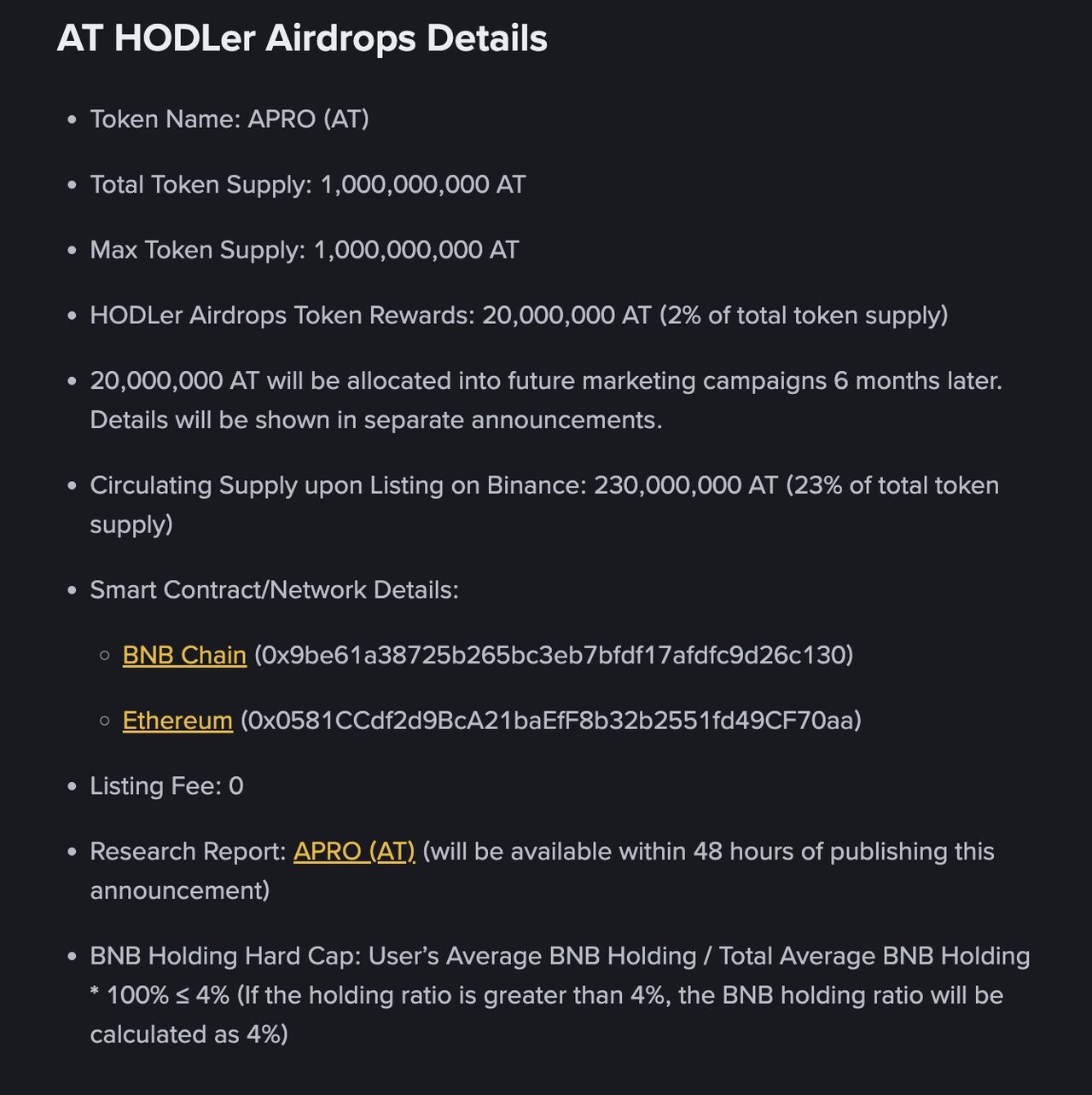Click the BNB Holding Hard Cap label
Viewport: 1092px width, 1095px height.
pyautogui.click(x=226, y=956)
